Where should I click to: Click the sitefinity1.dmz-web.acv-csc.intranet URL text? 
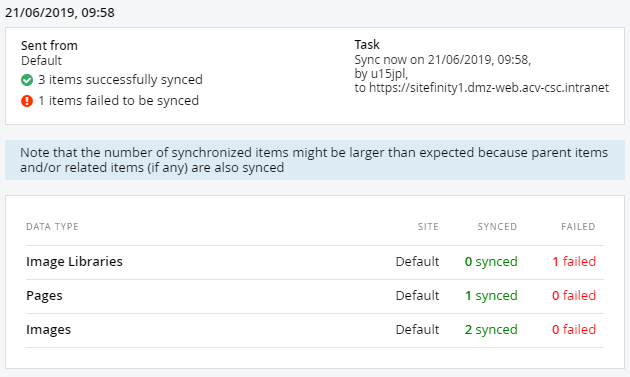click(489, 88)
